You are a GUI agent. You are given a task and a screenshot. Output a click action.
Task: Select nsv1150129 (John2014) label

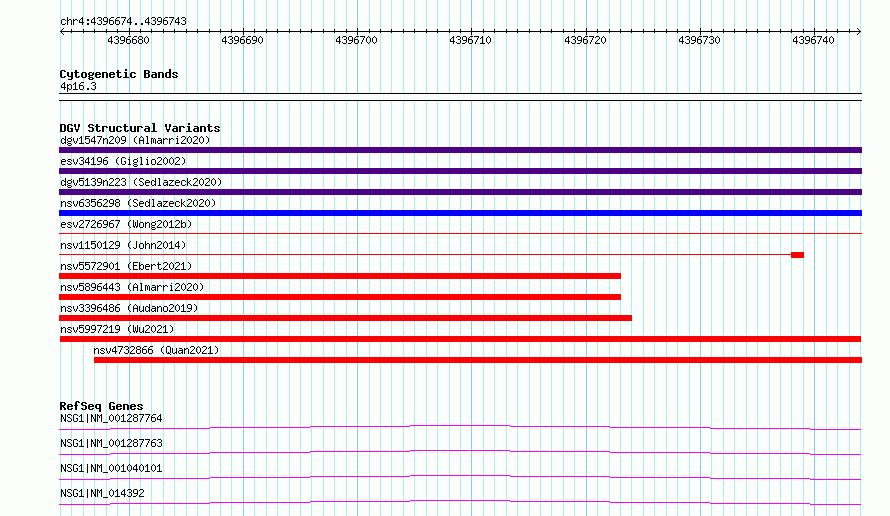pos(123,245)
